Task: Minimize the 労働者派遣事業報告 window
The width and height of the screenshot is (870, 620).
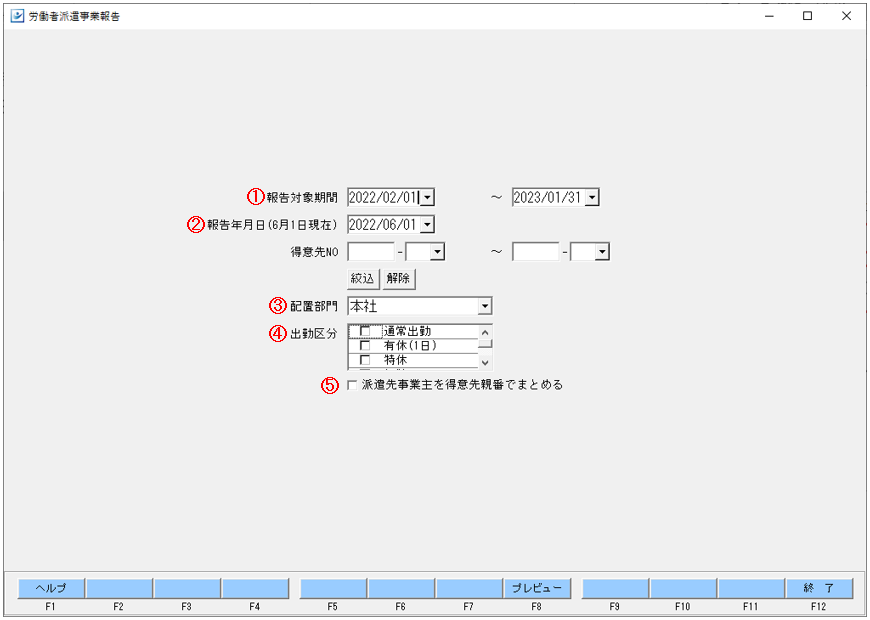Action: pyautogui.click(x=769, y=16)
